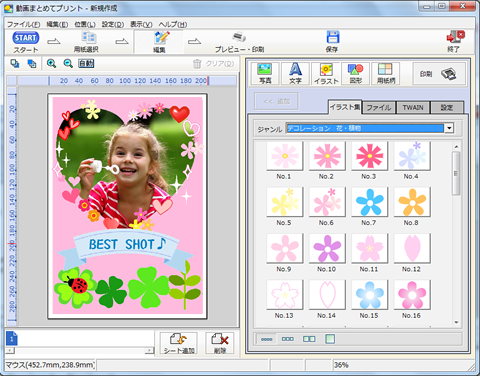
Task: Click the auto fit (自動) zoom button
Action: pyautogui.click(x=86, y=63)
